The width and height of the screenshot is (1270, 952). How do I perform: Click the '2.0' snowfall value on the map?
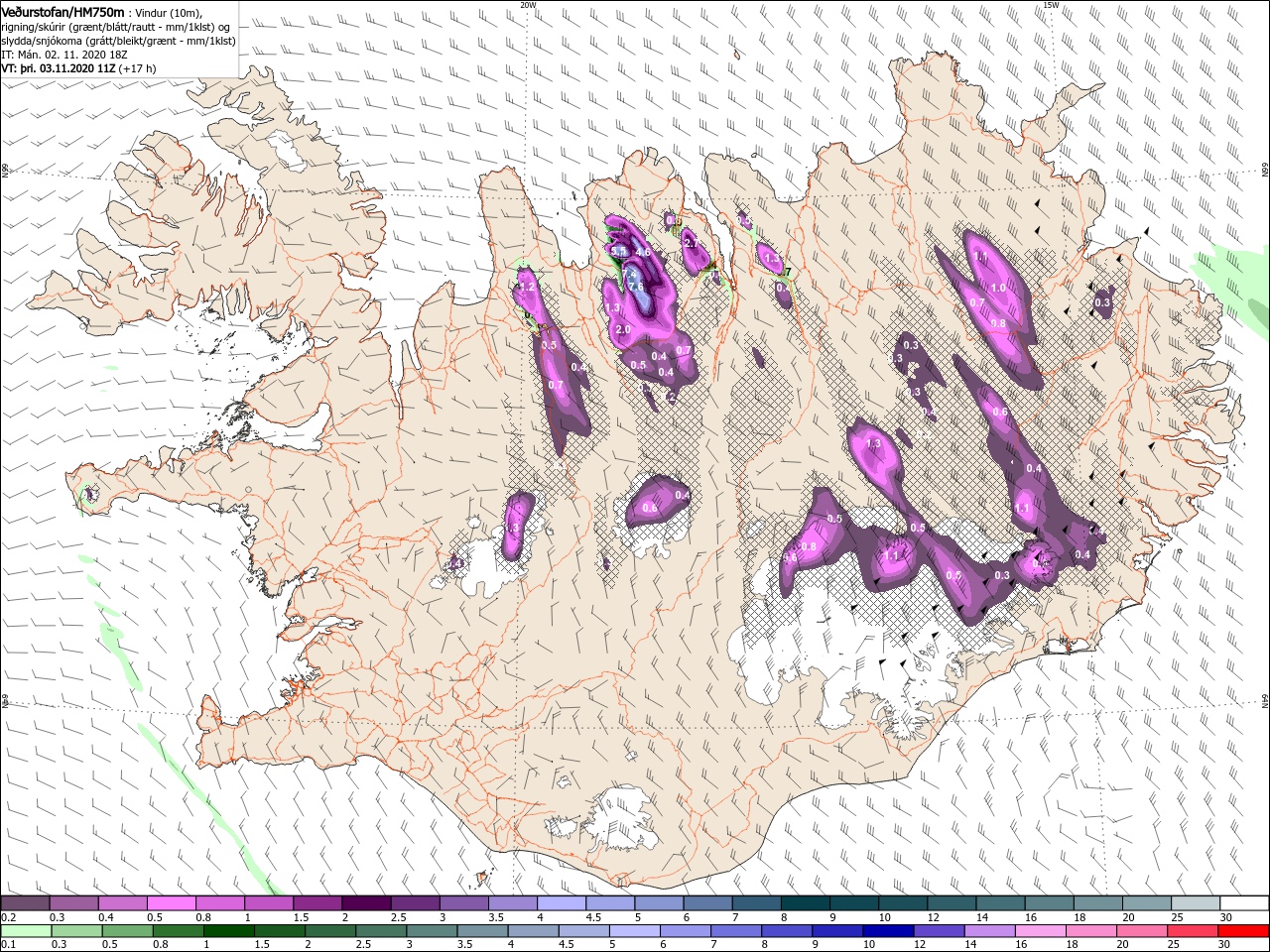pyautogui.click(x=623, y=329)
